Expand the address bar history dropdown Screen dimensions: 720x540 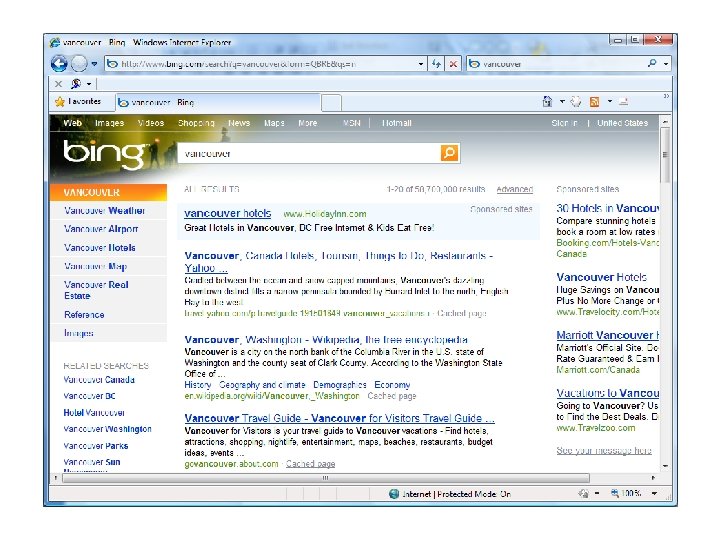point(421,64)
